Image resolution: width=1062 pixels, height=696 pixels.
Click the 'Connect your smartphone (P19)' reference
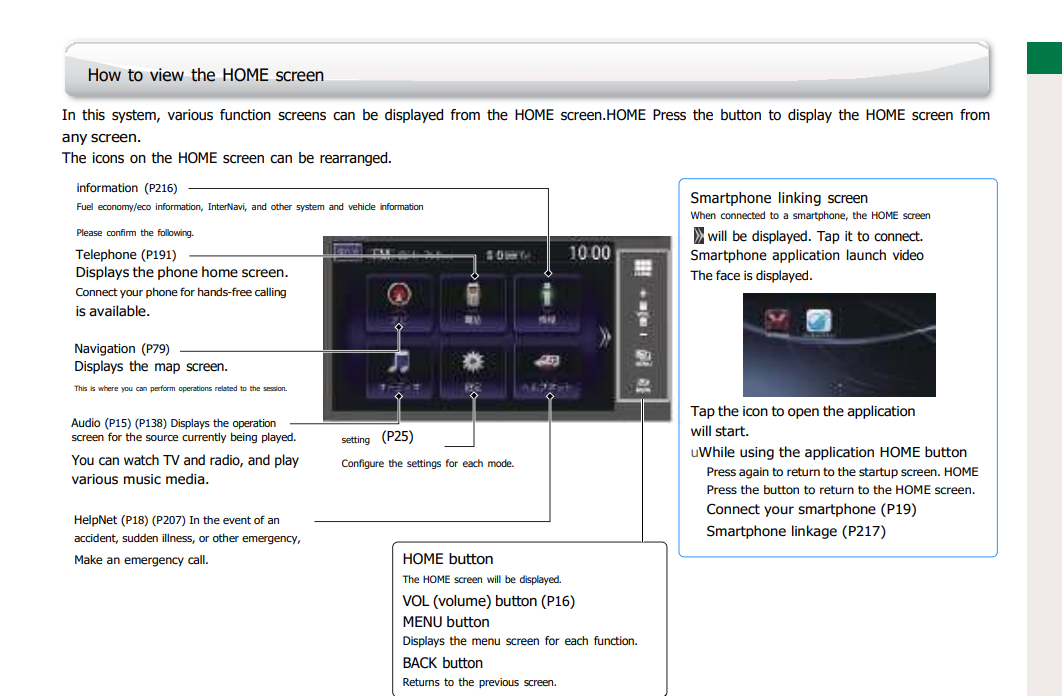(810, 509)
